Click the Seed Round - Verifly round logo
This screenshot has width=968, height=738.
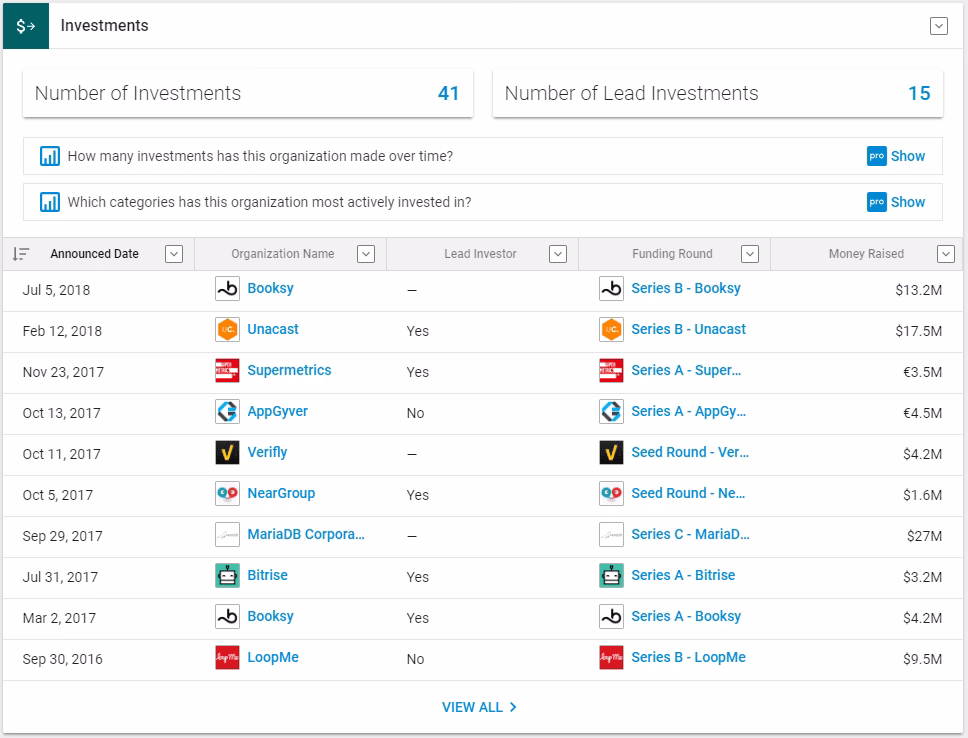(x=611, y=453)
